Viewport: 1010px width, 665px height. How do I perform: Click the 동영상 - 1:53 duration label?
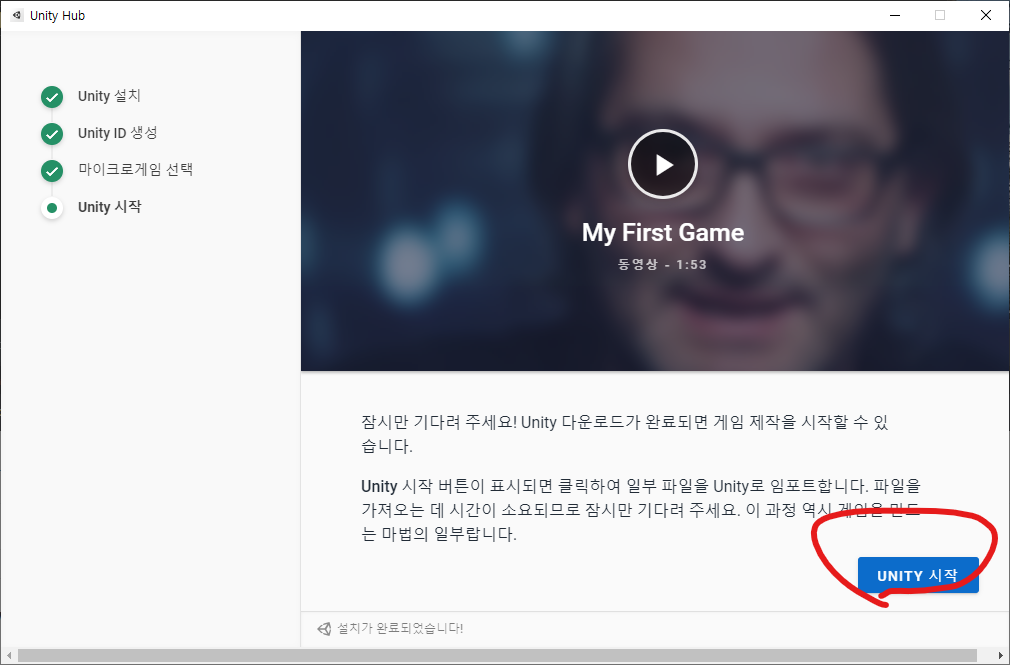click(x=662, y=264)
